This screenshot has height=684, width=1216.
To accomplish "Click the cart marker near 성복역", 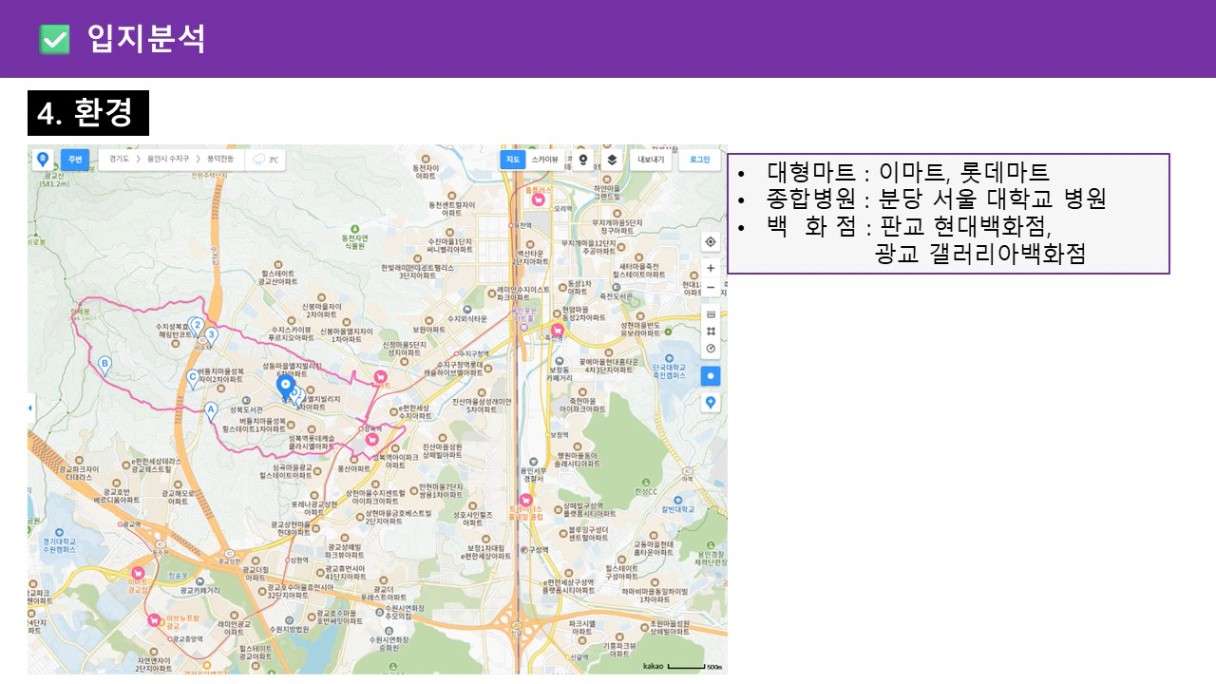I will point(371,438).
